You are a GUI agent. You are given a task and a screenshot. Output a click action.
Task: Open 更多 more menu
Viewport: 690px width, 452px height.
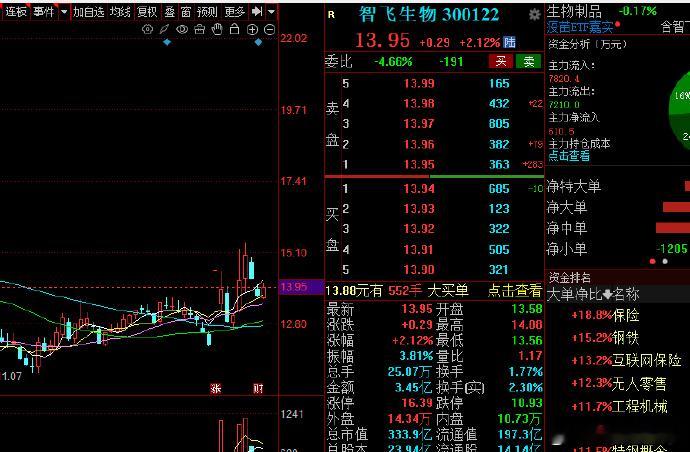(x=235, y=12)
